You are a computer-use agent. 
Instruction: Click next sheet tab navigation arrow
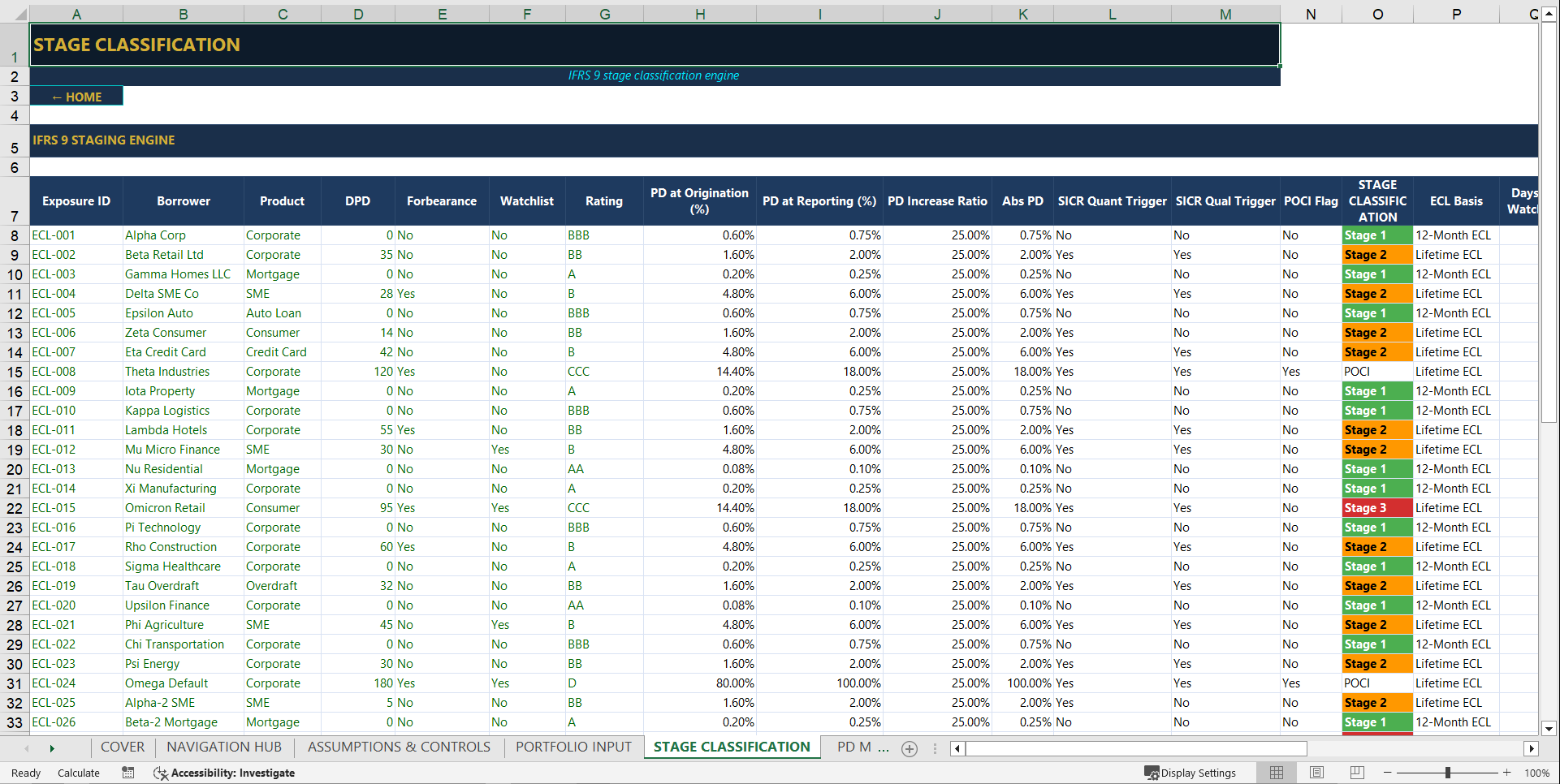point(52,748)
